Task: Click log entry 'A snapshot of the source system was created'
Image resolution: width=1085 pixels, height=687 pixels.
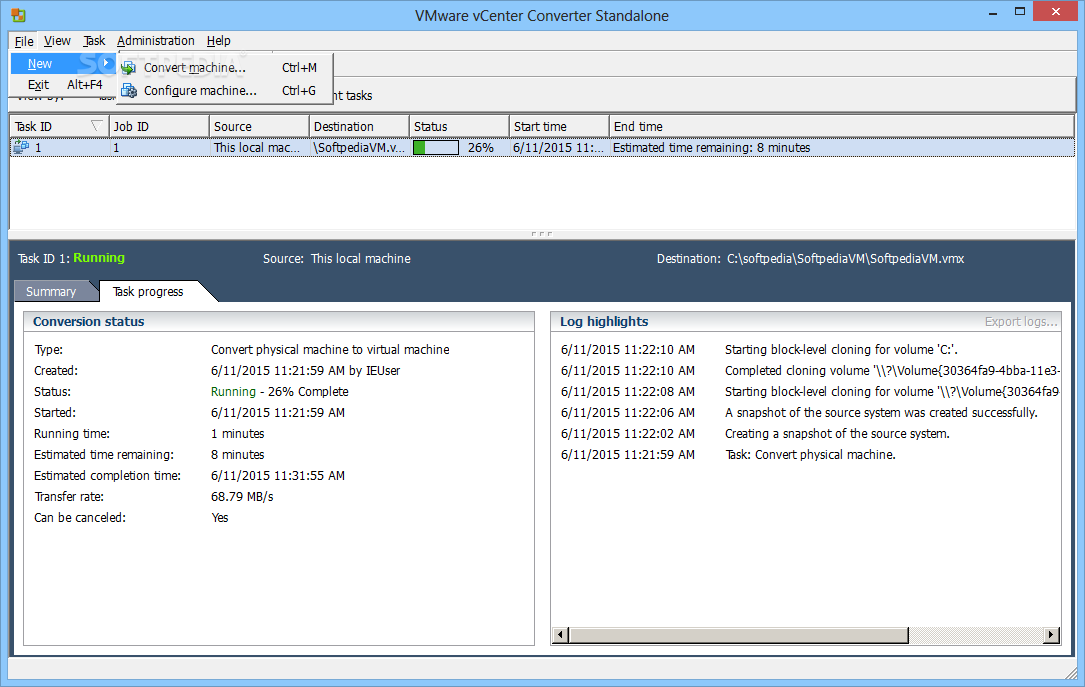Action: [x=882, y=412]
